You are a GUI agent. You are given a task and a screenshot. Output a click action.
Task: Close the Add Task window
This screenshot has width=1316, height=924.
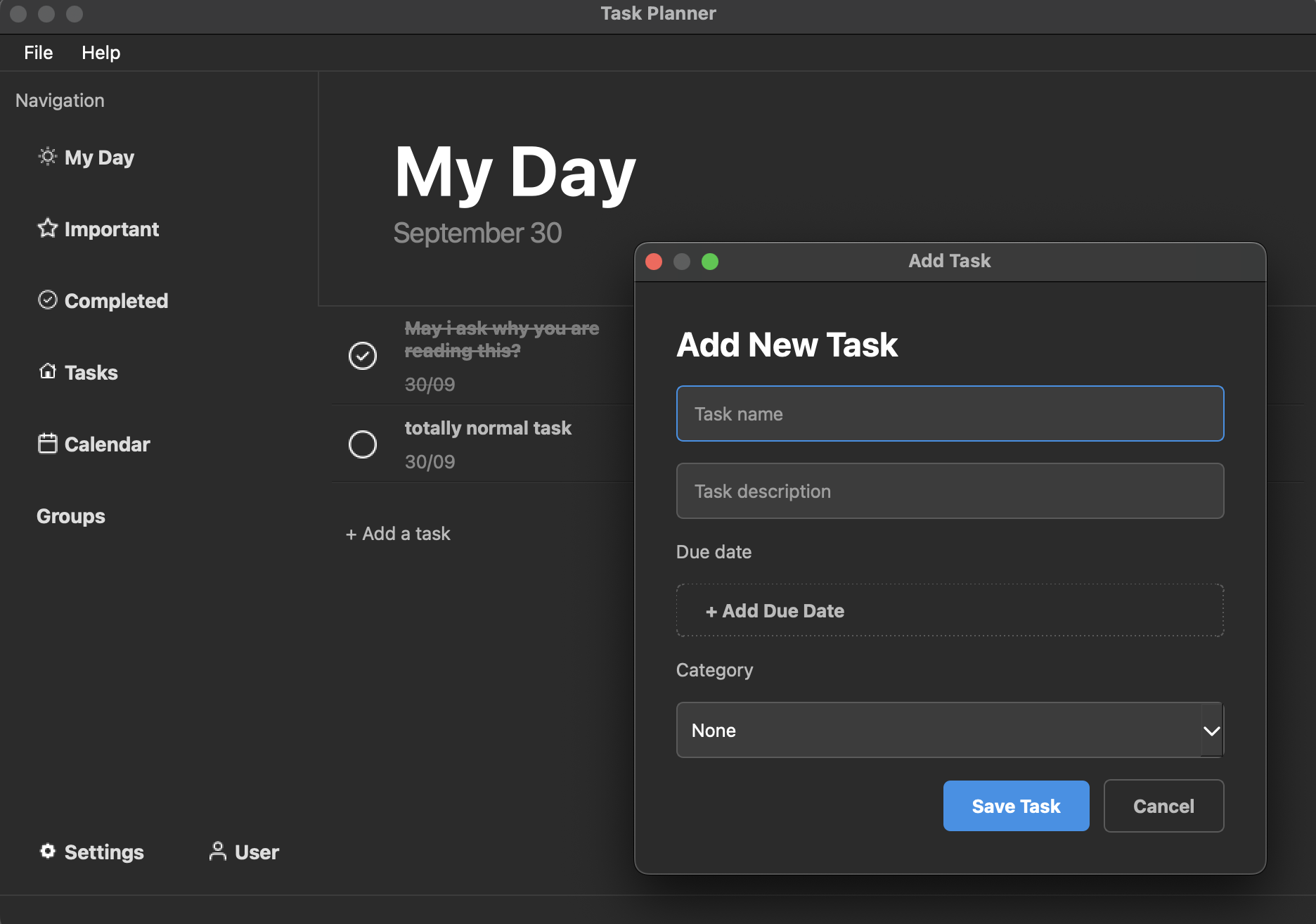[654, 262]
